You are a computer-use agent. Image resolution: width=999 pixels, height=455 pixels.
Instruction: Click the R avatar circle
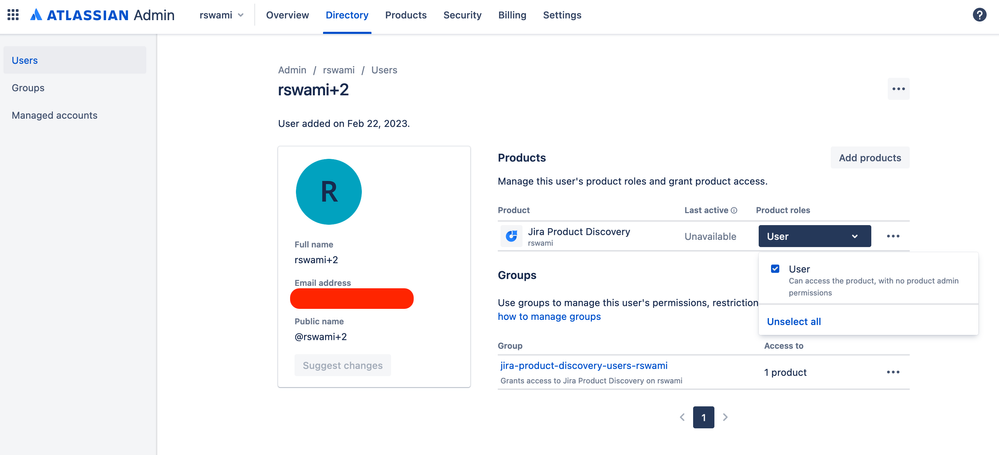329,192
